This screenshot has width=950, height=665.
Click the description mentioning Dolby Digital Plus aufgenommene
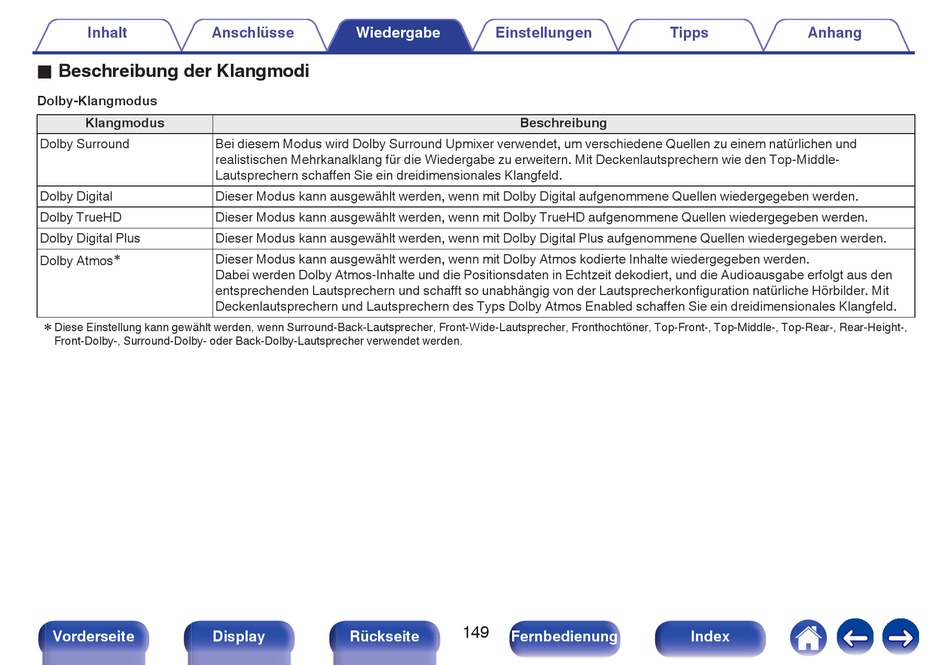click(x=551, y=239)
